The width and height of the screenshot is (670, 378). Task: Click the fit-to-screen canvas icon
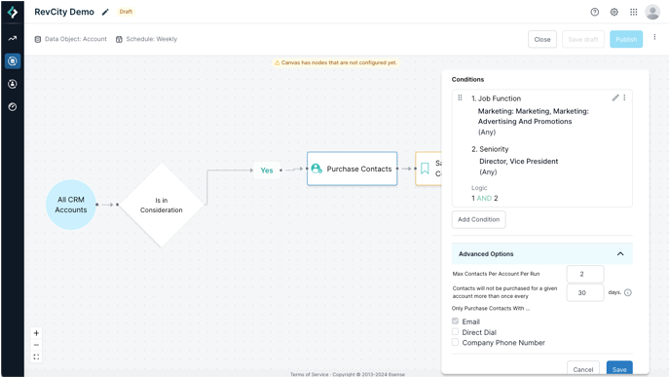[x=36, y=357]
